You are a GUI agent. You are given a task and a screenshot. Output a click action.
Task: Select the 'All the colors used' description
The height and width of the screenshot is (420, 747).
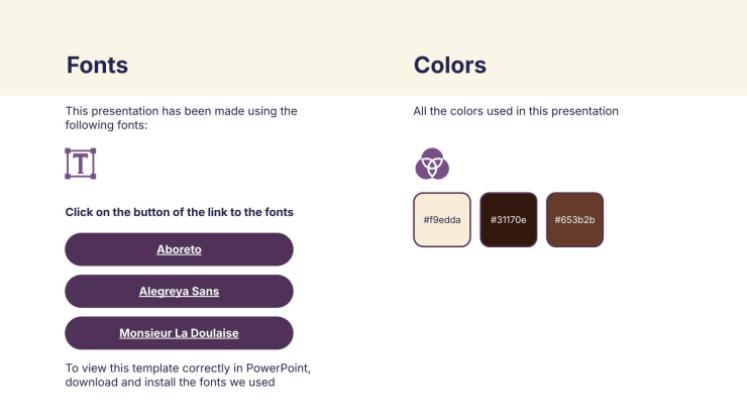516,111
